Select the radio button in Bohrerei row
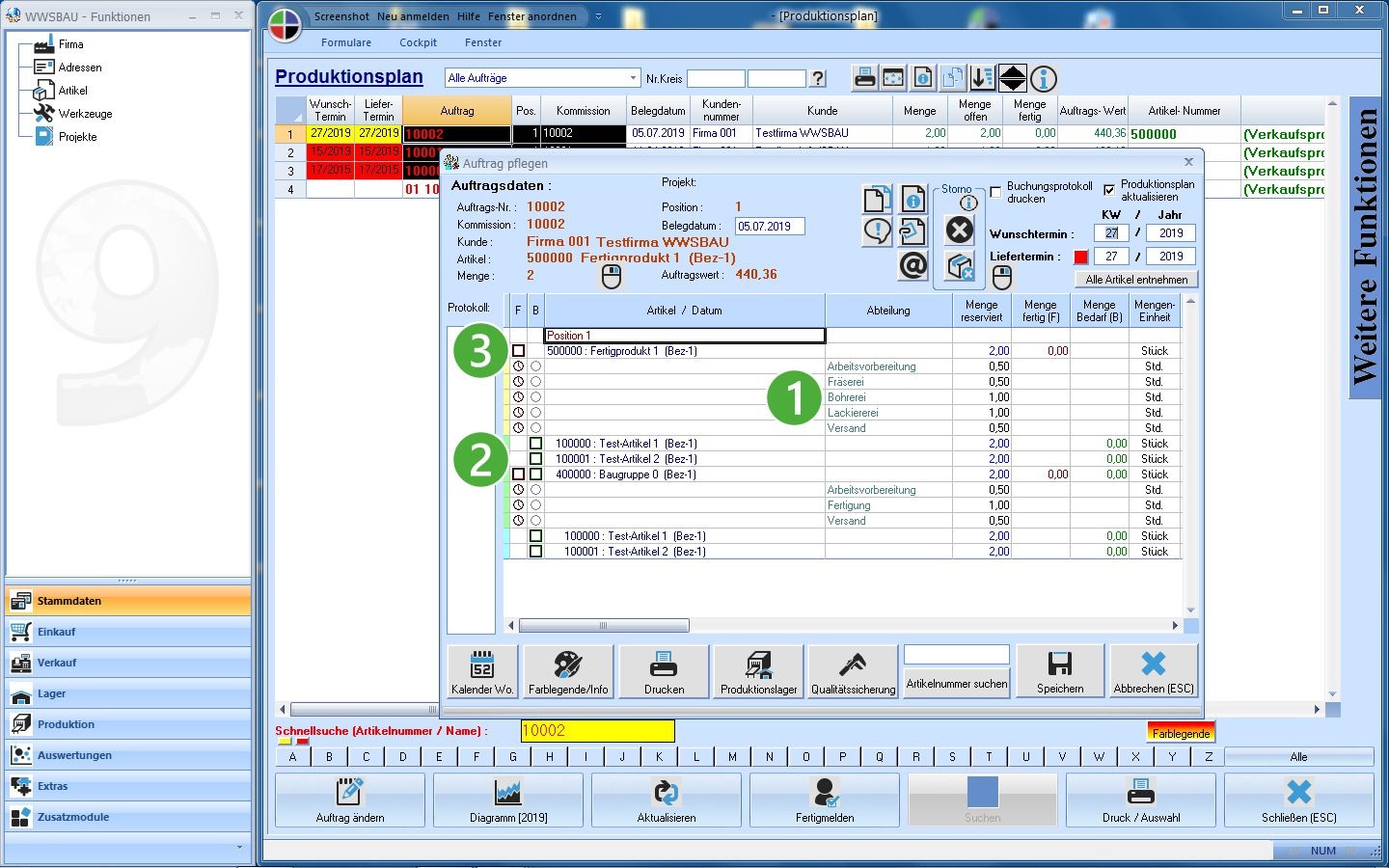The width and height of the screenshot is (1389, 868). click(535, 397)
